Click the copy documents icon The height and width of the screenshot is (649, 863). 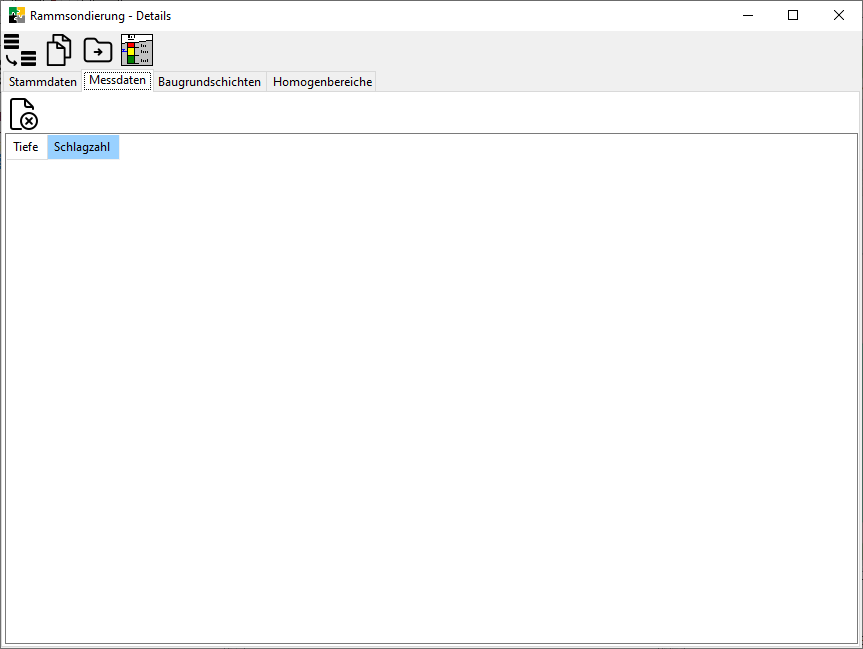(59, 50)
